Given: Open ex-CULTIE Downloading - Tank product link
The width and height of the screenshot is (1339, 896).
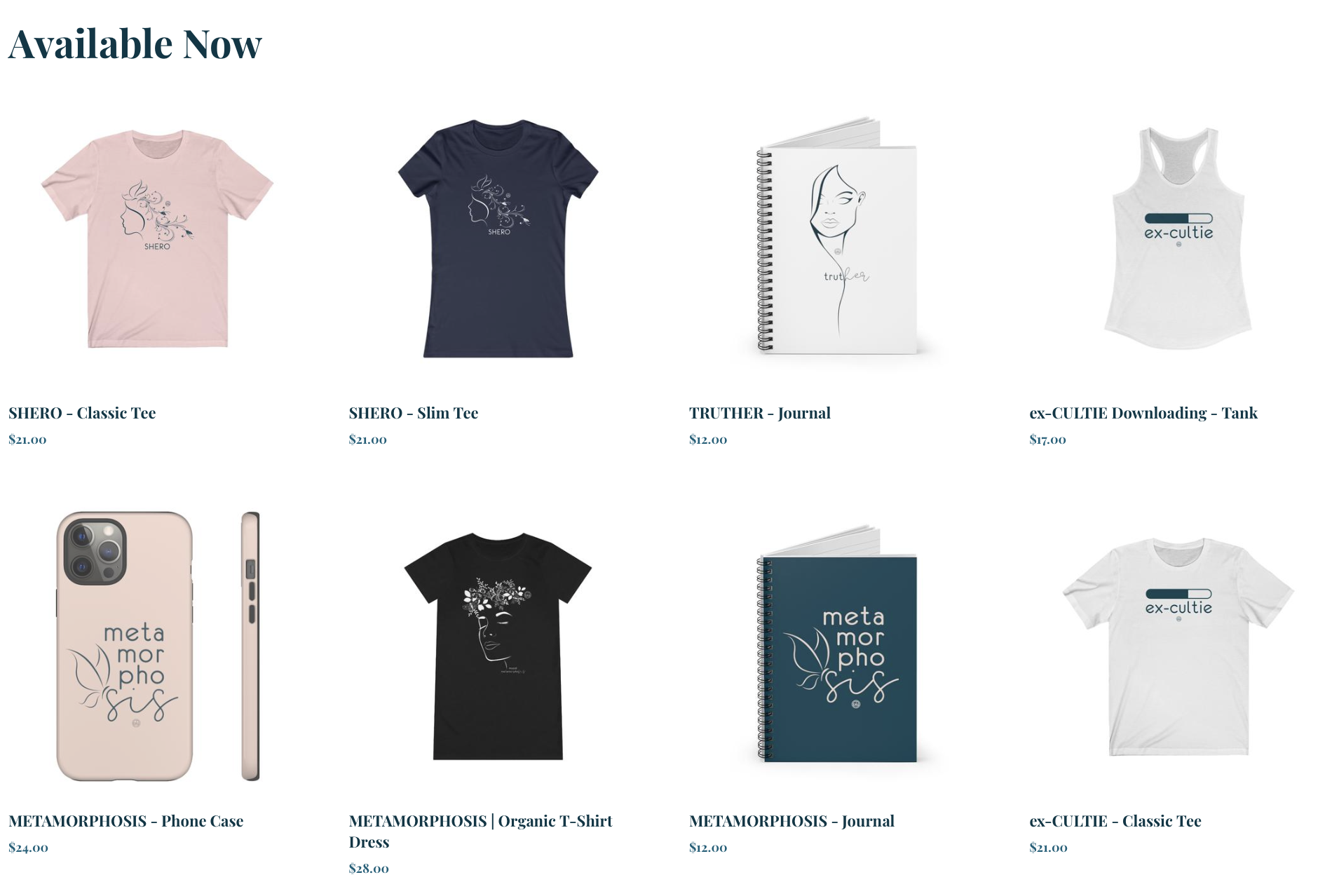Looking at the screenshot, I should tap(1143, 413).
